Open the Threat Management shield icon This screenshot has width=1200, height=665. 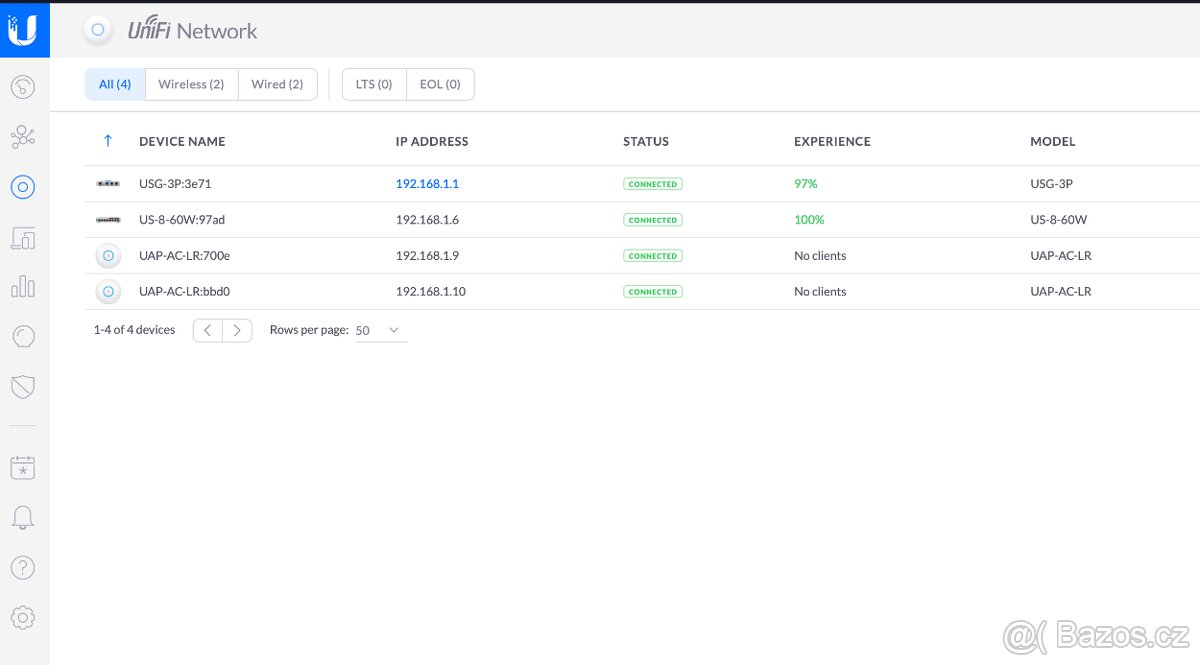pos(23,387)
